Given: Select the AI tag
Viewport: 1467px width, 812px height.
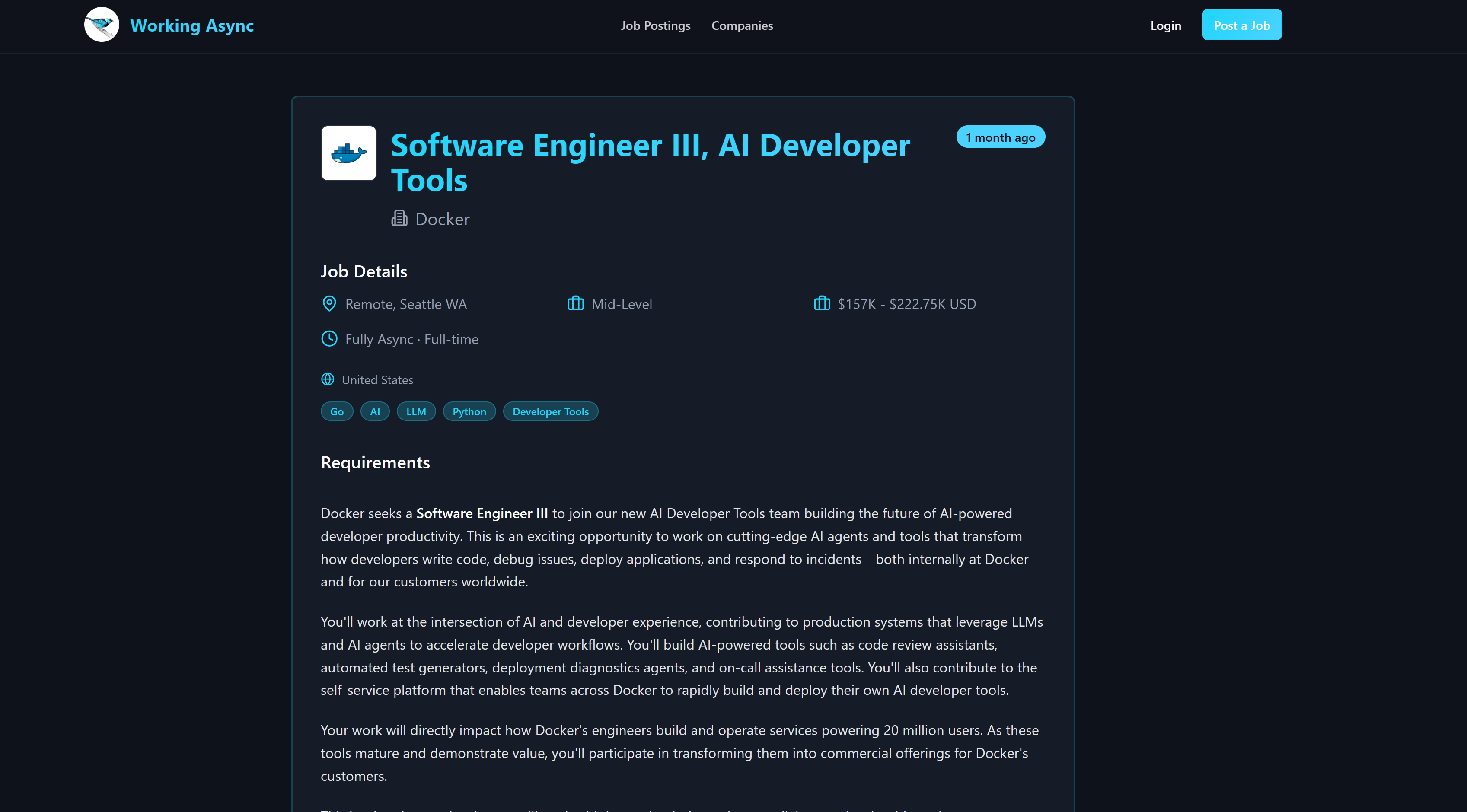Looking at the screenshot, I should pyautogui.click(x=375, y=412).
